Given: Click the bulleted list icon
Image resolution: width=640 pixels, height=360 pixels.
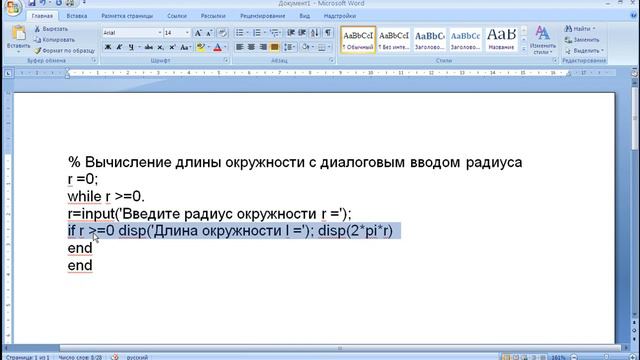Looking at the screenshot, I should (x=240, y=33).
